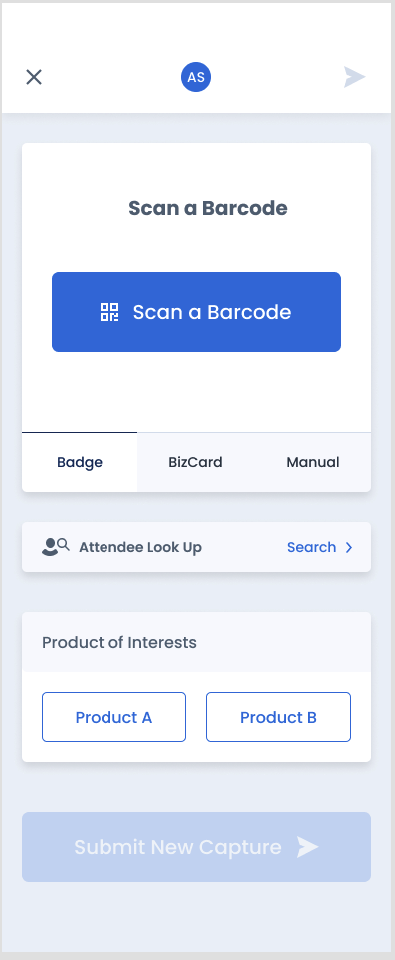Image resolution: width=395 pixels, height=960 pixels.
Task: Tap the send paper-plane icon in header
Action: (355, 77)
